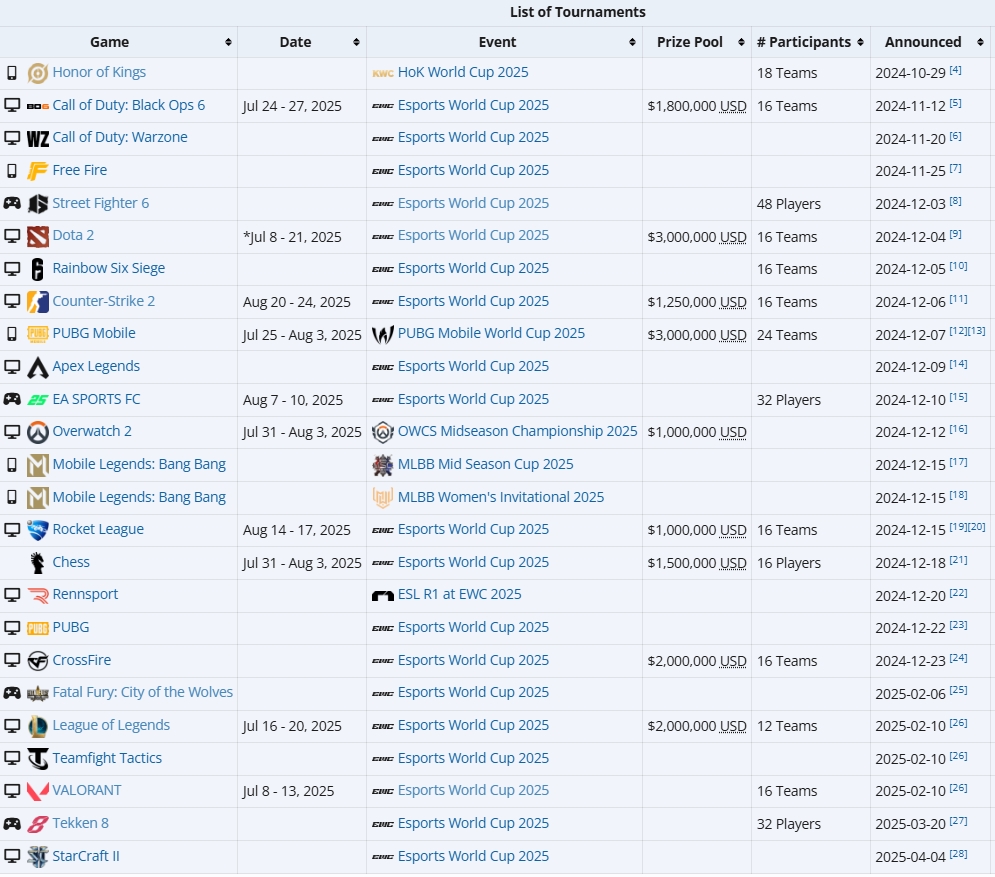Screen dimensions: 995x877
Task: Sort by number of Participants
Action: tap(860, 43)
